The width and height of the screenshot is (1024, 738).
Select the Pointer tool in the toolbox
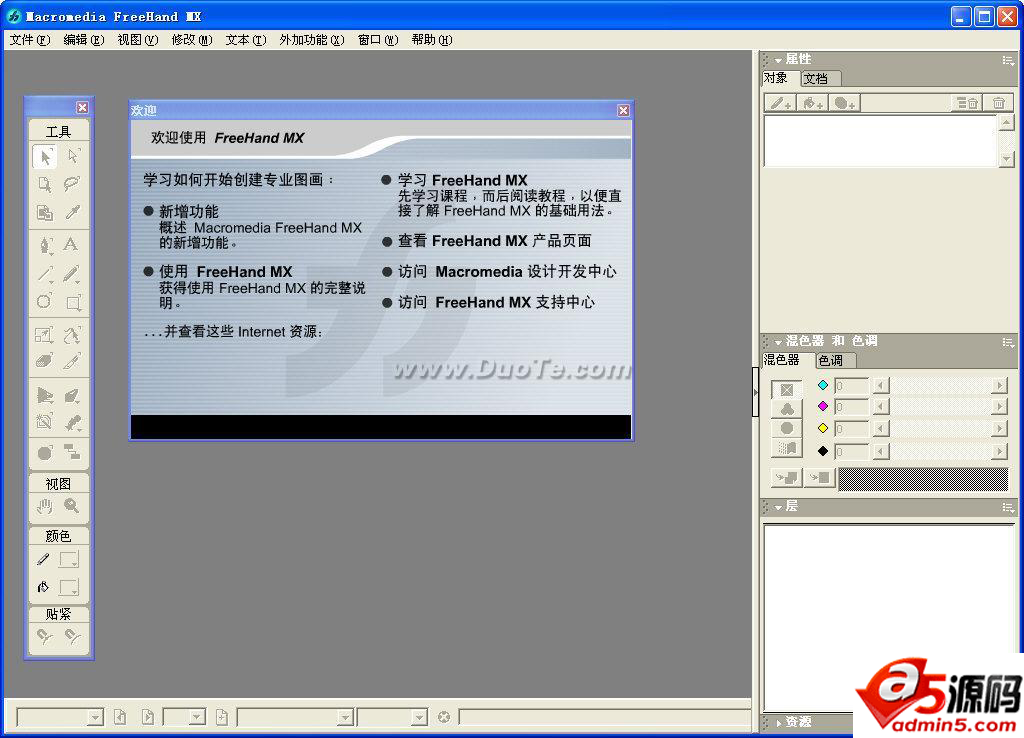(45, 157)
